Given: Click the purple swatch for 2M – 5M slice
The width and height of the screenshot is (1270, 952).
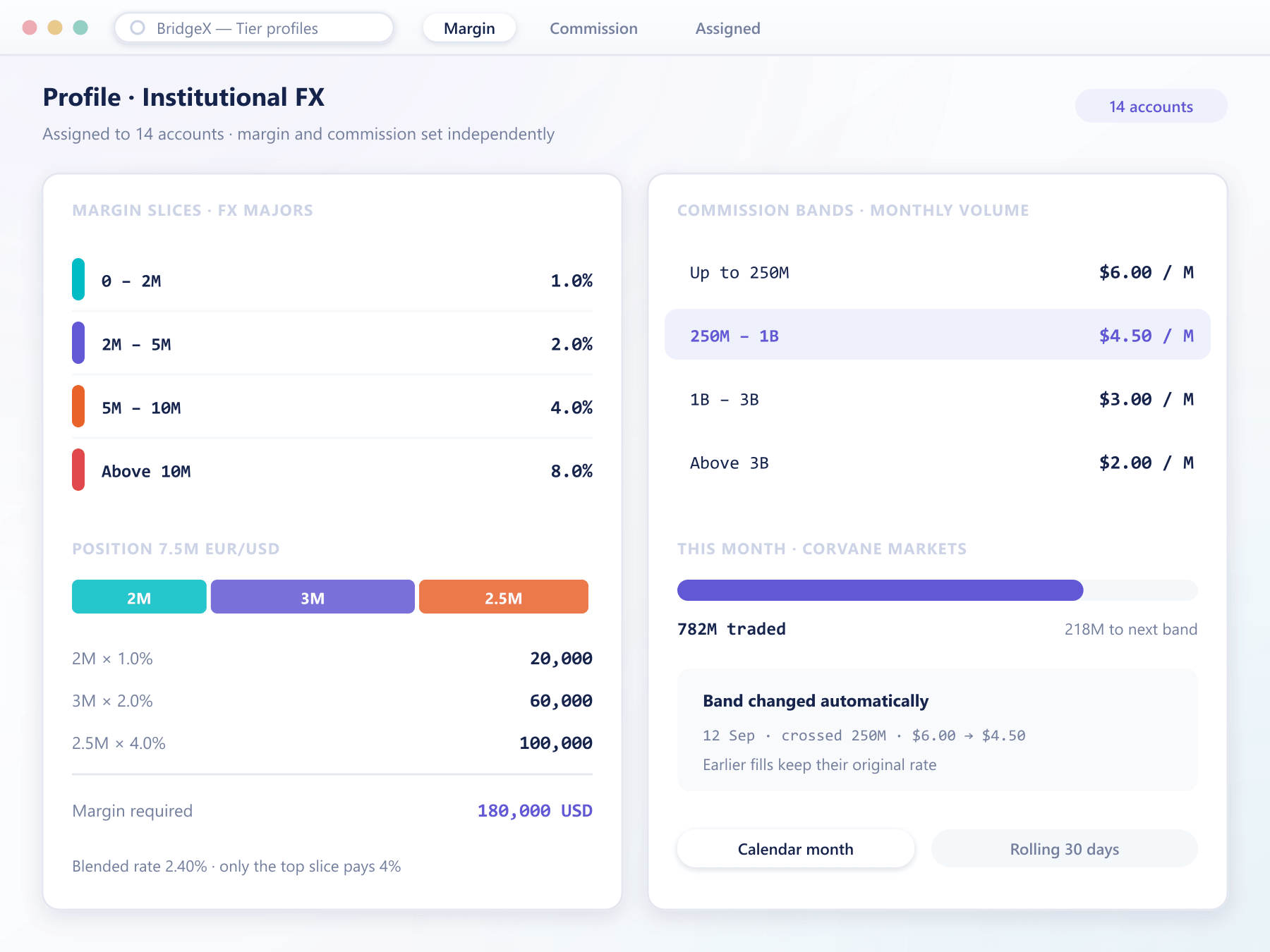Looking at the screenshot, I should [x=78, y=343].
